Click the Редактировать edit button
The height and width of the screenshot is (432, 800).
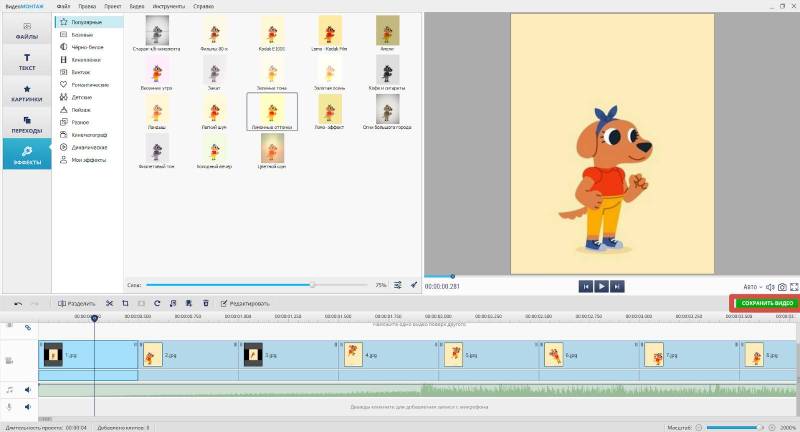click(x=245, y=303)
